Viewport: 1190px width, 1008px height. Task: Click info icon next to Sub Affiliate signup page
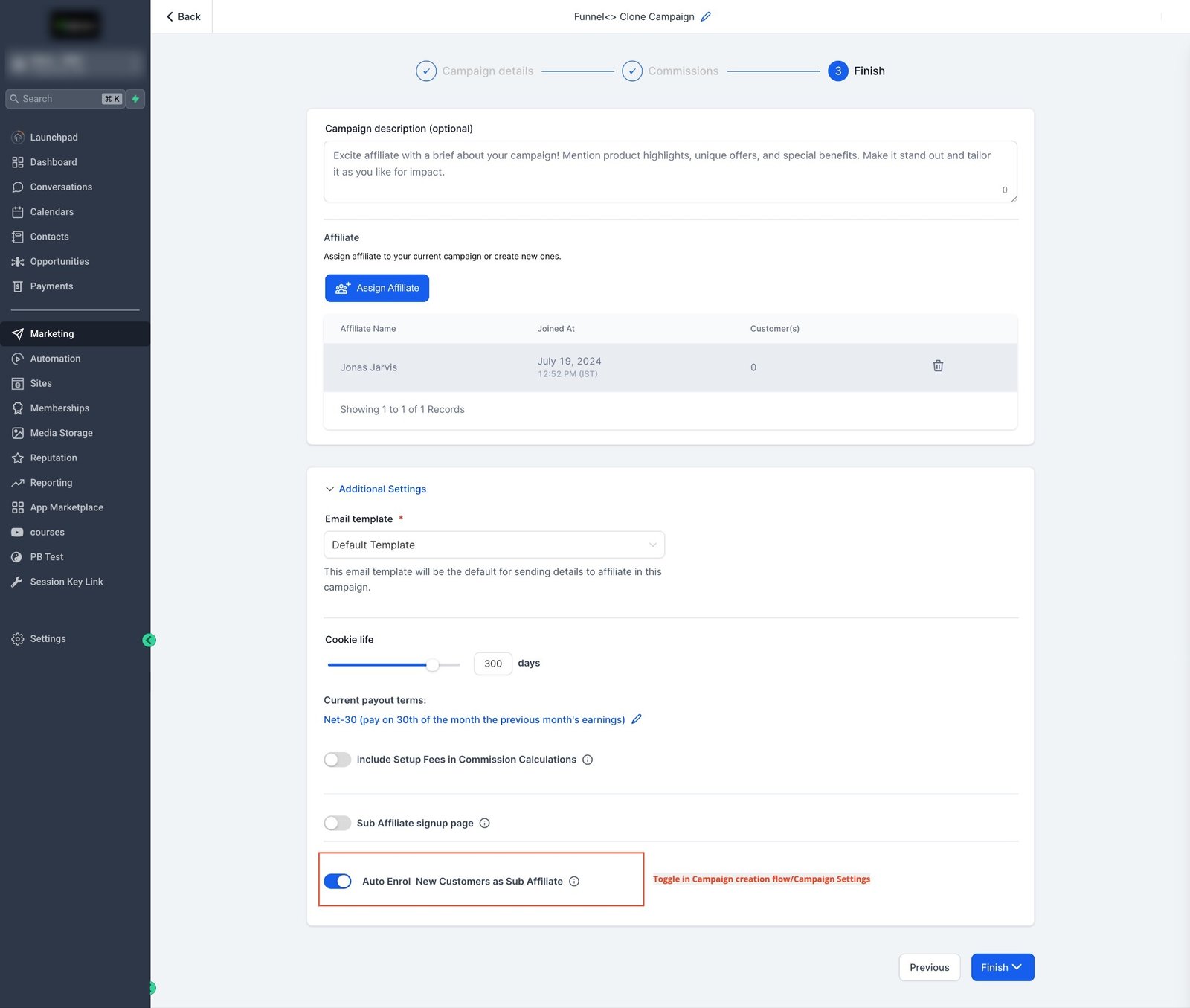[x=485, y=823]
